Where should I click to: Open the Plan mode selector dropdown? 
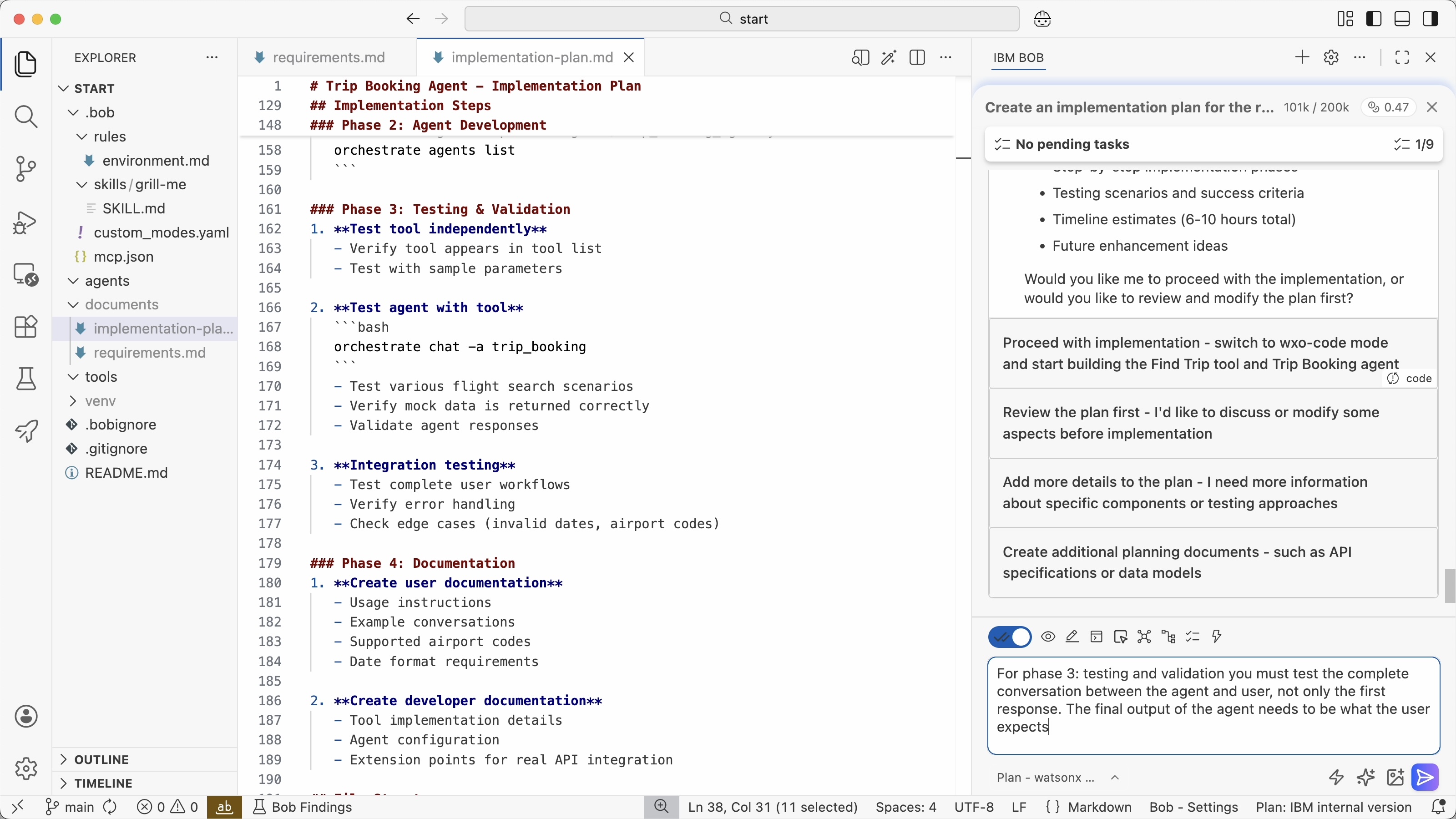[x=1057, y=777]
